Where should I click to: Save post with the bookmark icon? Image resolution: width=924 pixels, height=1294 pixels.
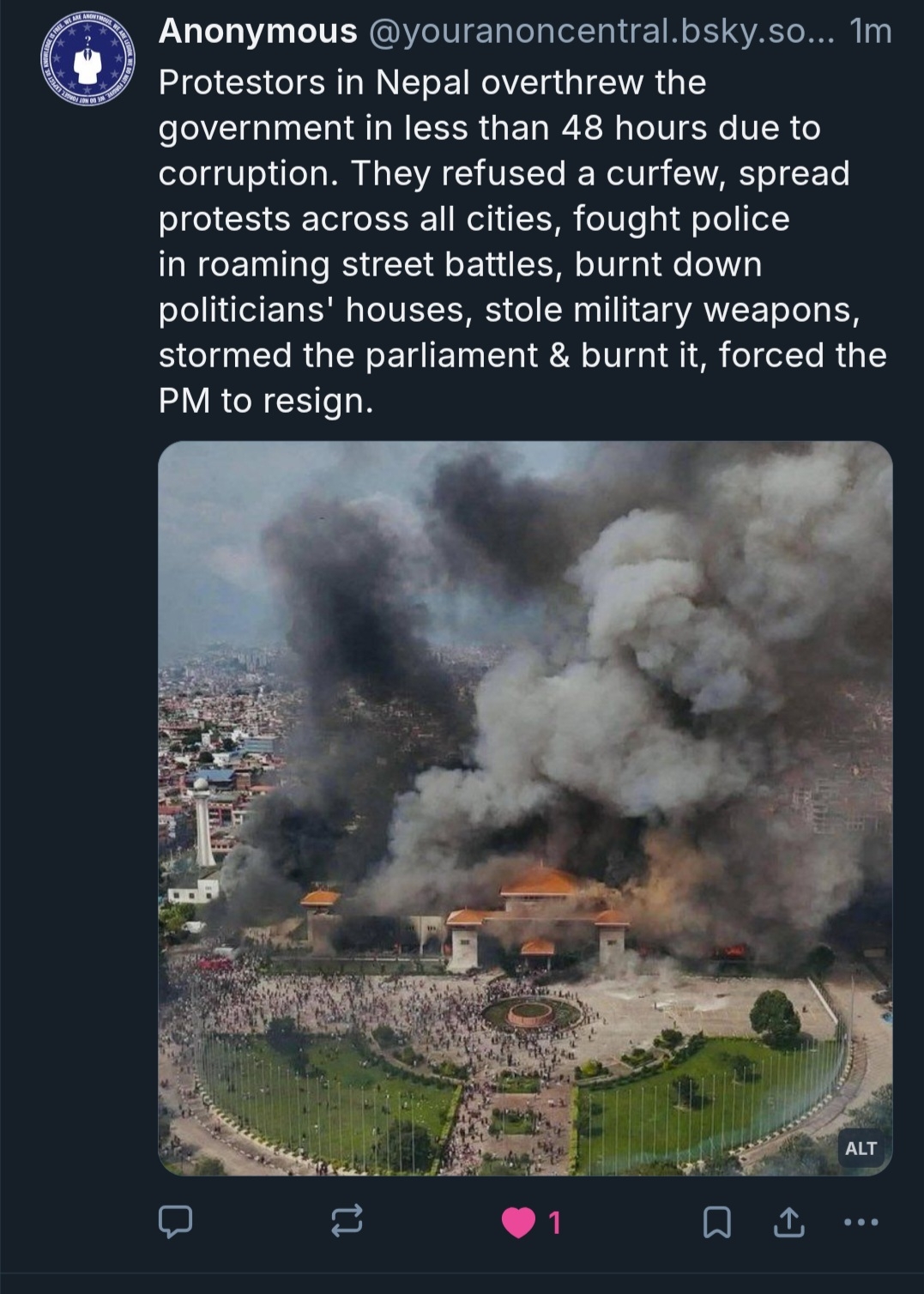717,1222
